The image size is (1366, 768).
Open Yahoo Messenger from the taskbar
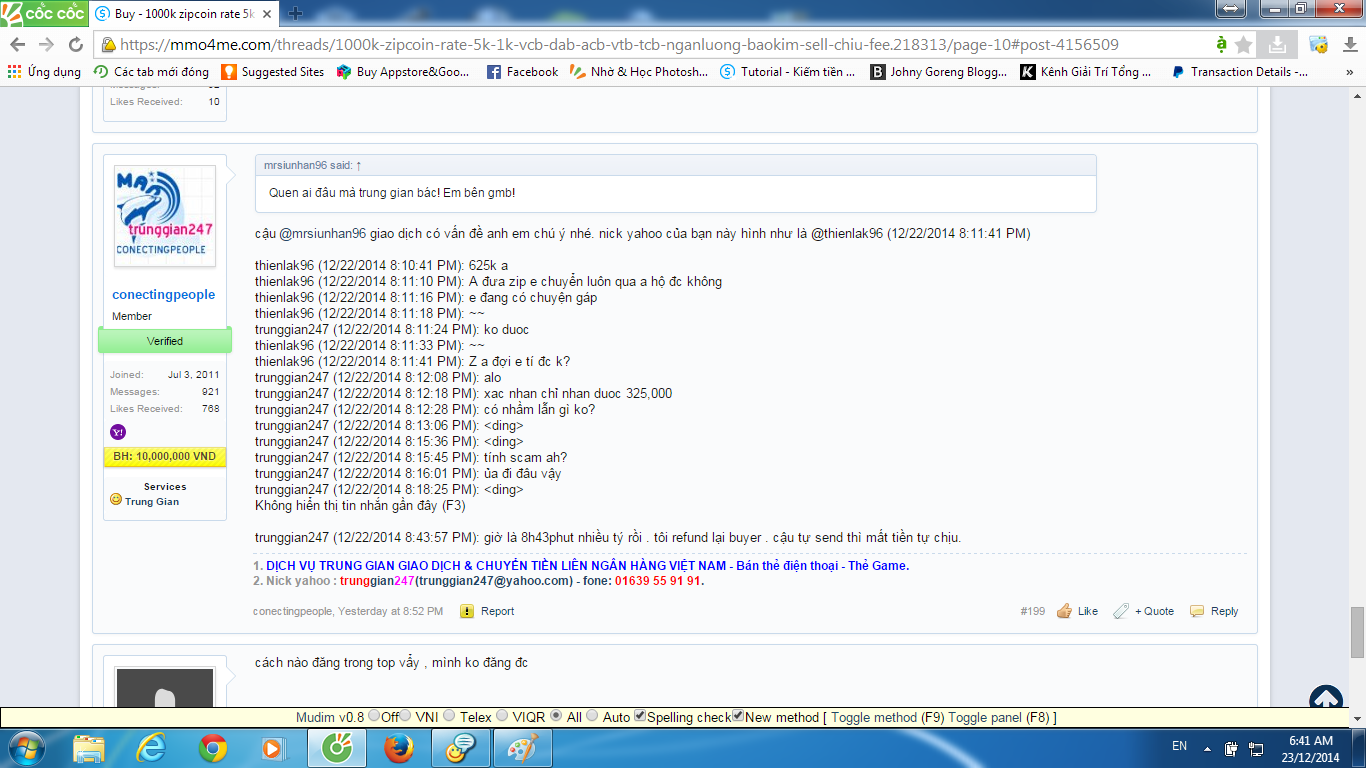pos(460,748)
